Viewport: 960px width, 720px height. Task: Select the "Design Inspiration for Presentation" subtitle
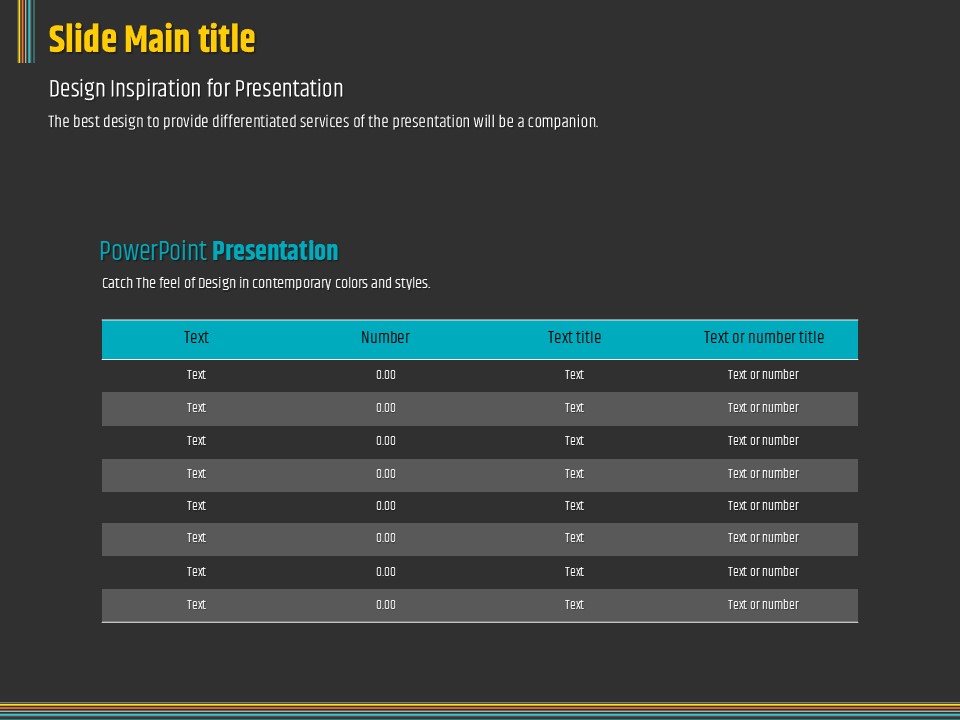[196, 89]
